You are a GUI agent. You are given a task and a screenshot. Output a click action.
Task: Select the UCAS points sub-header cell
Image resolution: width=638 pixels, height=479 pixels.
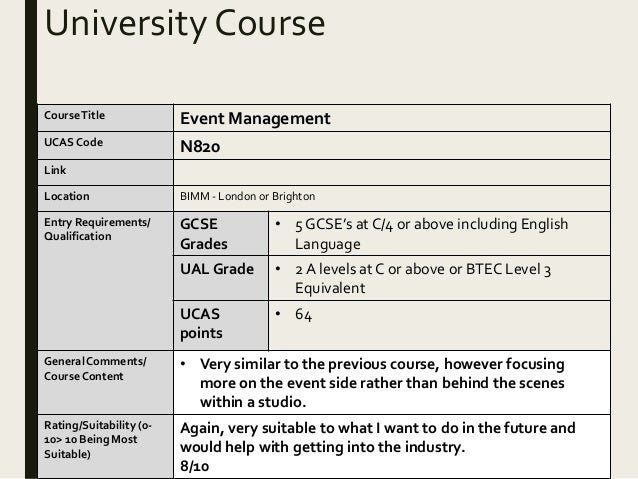pyautogui.click(x=221, y=326)
